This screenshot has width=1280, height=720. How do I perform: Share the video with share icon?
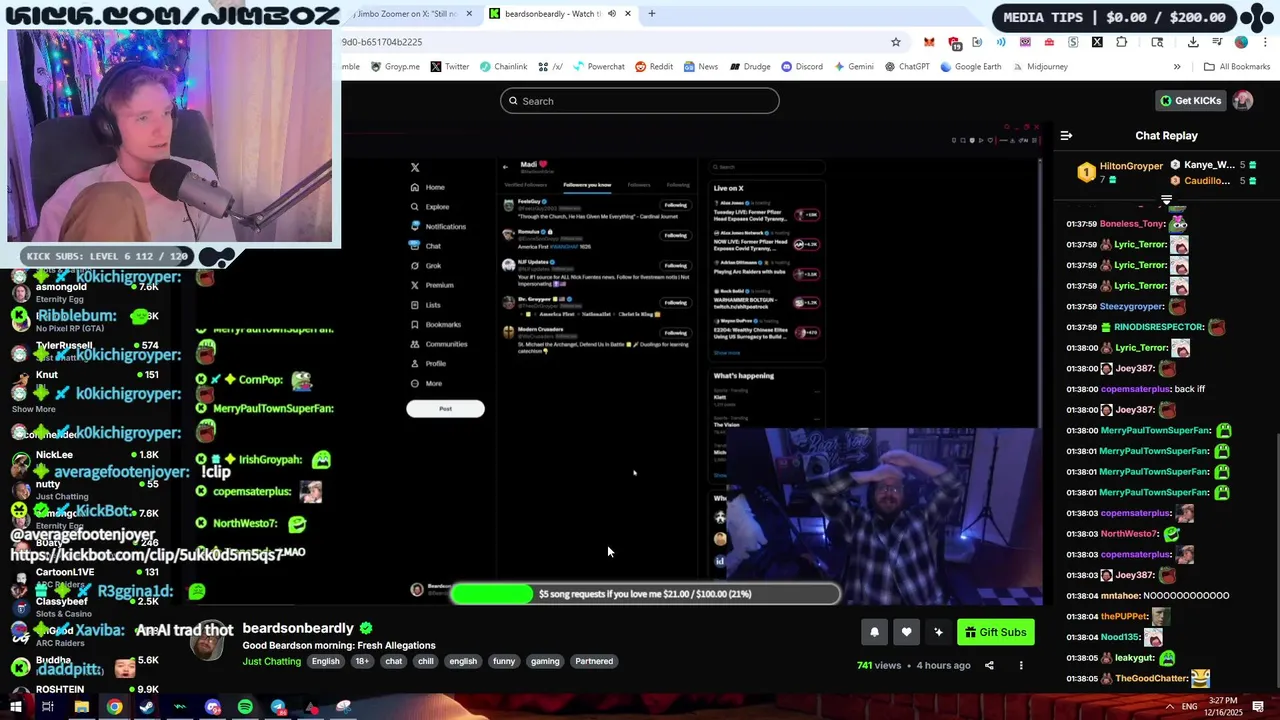pyautogui.click(x=989, y=665)
